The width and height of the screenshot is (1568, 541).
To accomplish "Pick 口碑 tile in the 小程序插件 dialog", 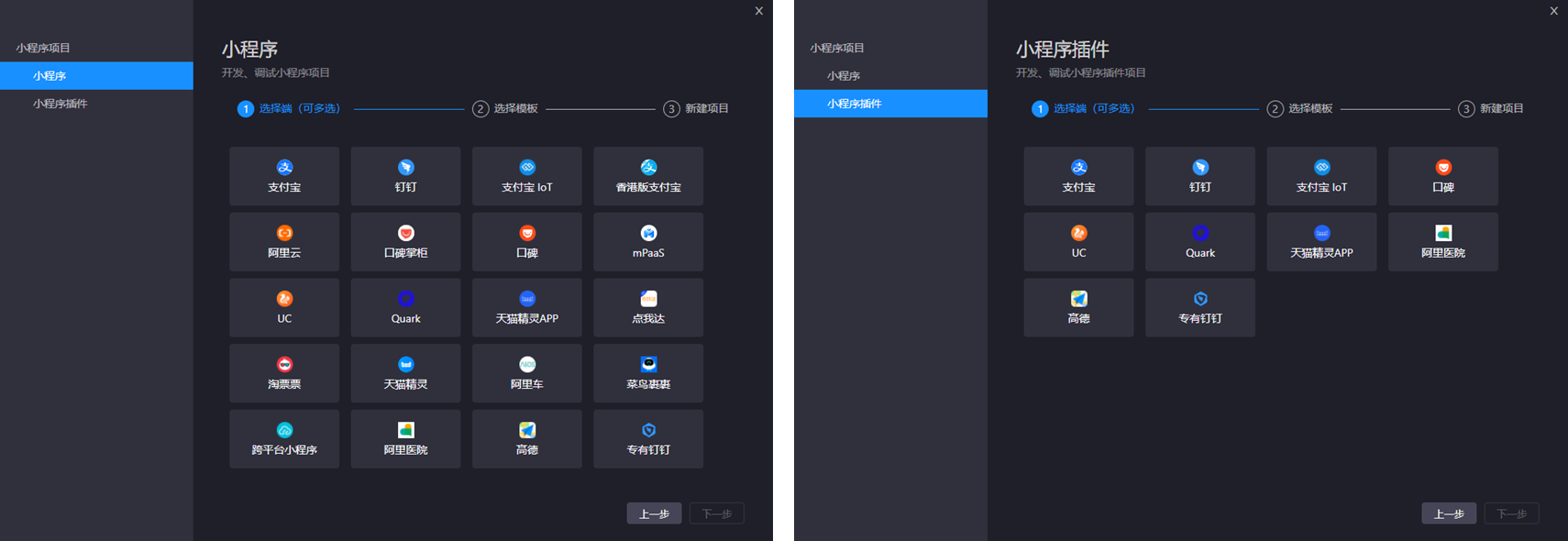I will click(1443, 176).
